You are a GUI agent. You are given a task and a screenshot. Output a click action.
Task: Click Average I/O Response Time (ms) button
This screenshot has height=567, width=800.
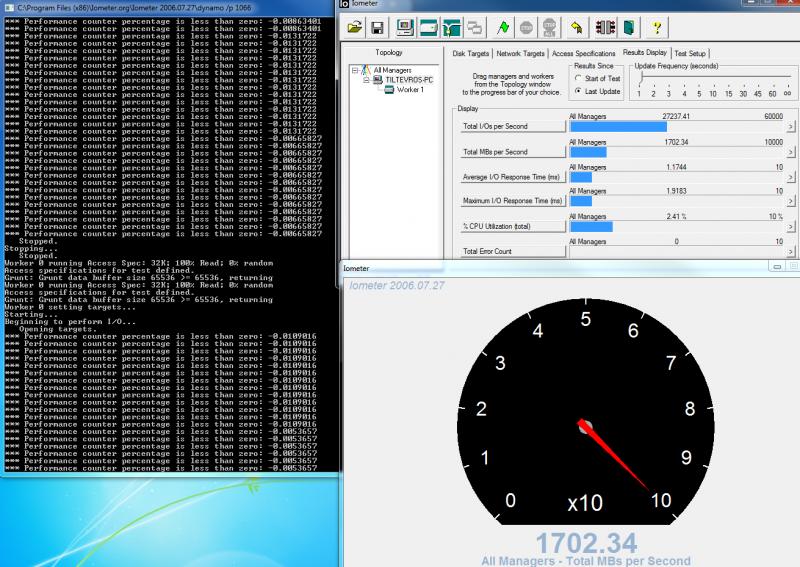click(513, 177)
